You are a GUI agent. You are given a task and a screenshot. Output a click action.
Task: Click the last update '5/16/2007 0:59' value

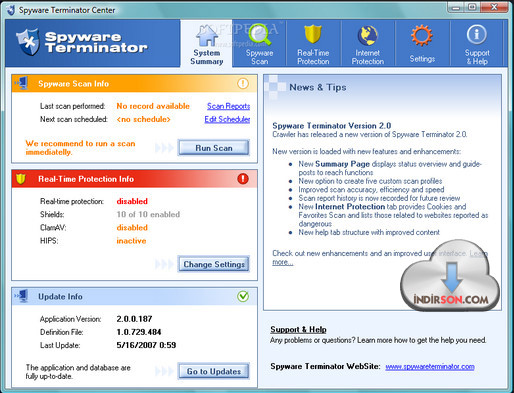[146, 345]
